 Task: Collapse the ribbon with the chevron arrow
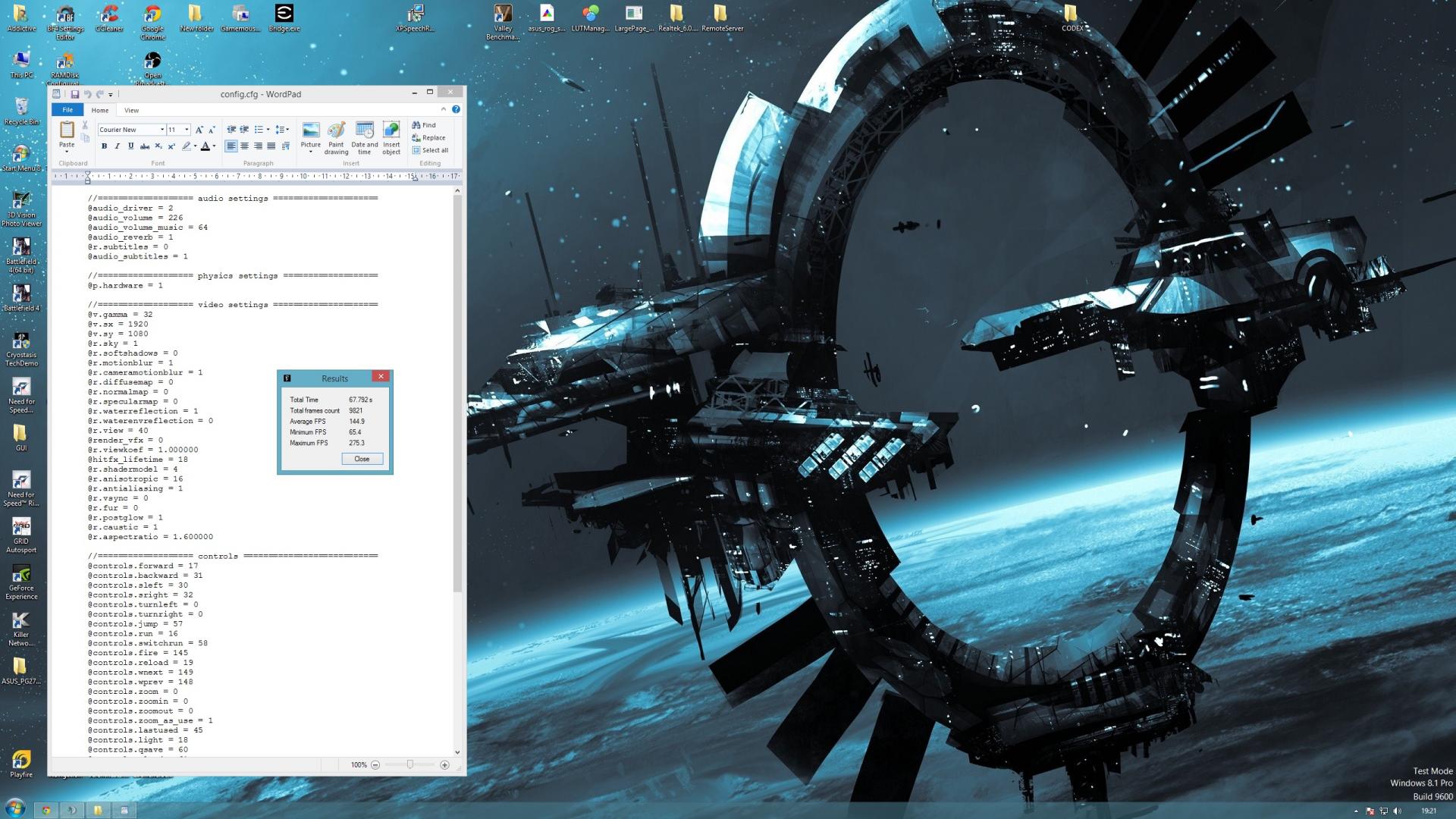[x=445, y=109]
